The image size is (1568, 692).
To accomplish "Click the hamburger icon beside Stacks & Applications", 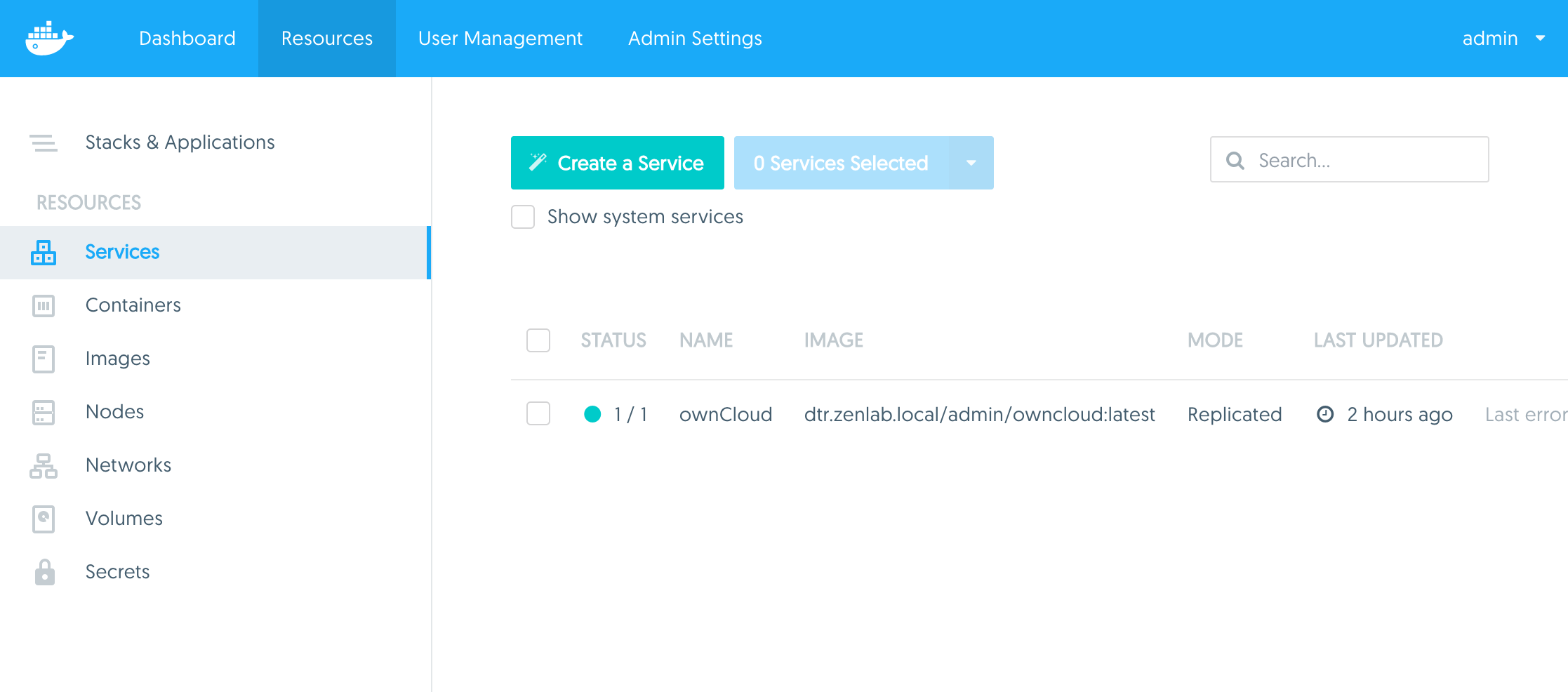I will (x=44, y=143).
